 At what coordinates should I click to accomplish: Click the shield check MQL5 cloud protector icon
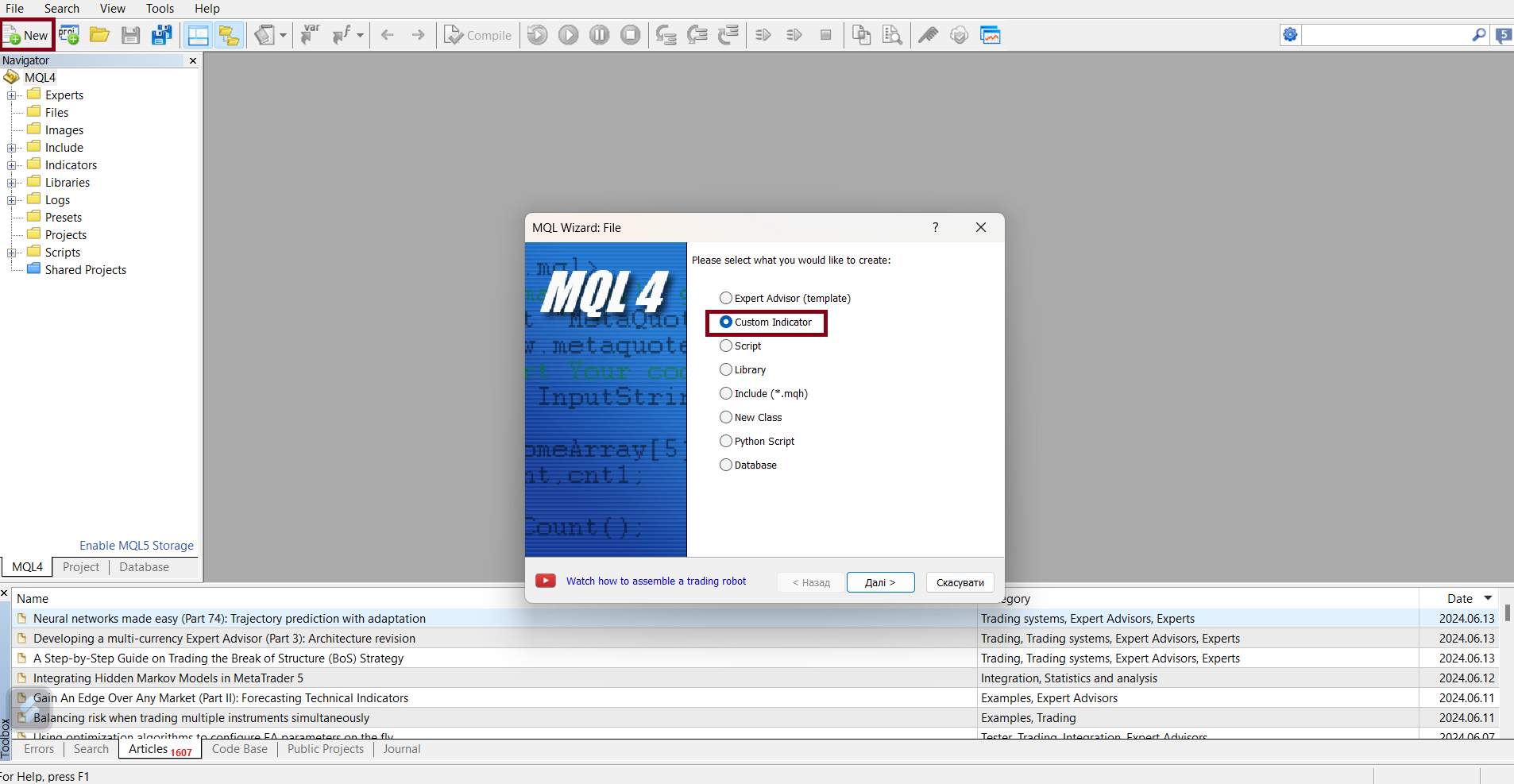pos(960,35)
